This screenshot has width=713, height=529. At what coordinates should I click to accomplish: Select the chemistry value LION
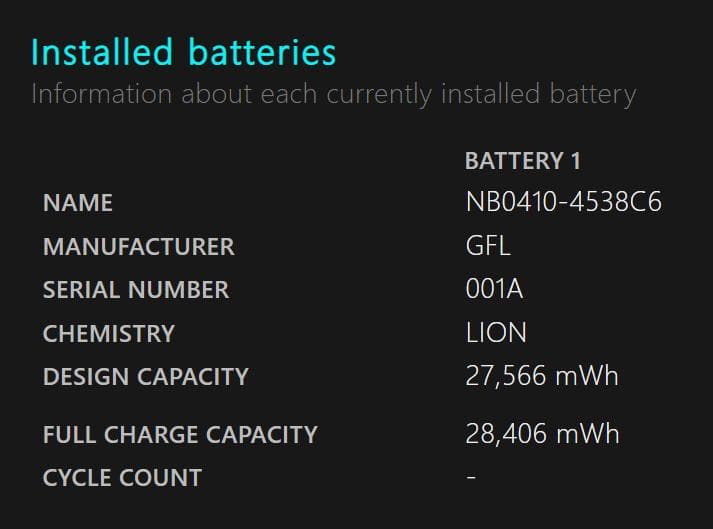tap(496, 334)
